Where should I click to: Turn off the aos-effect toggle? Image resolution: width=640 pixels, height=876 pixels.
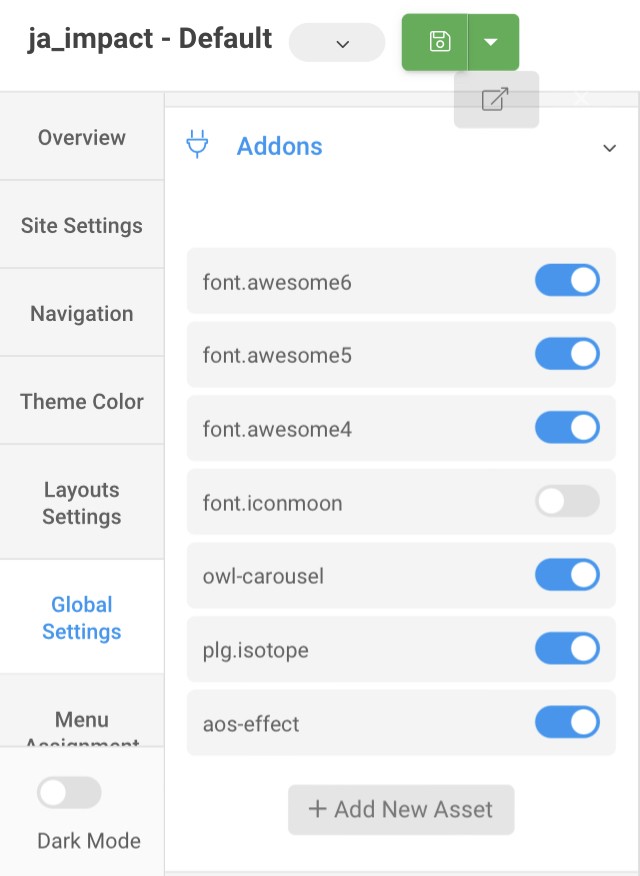click(x=567, y=722)
